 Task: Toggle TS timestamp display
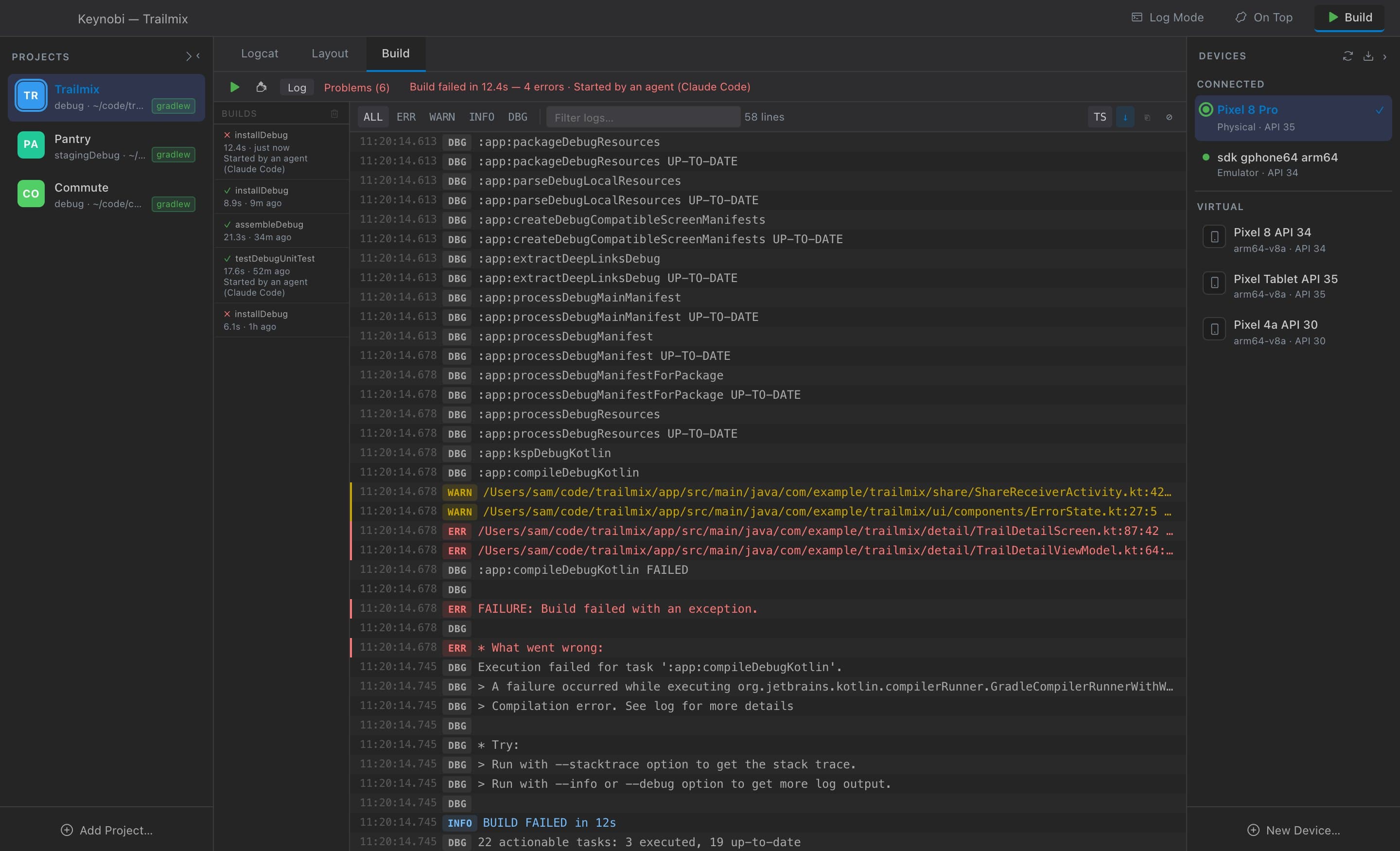[x=1100, y=117]
